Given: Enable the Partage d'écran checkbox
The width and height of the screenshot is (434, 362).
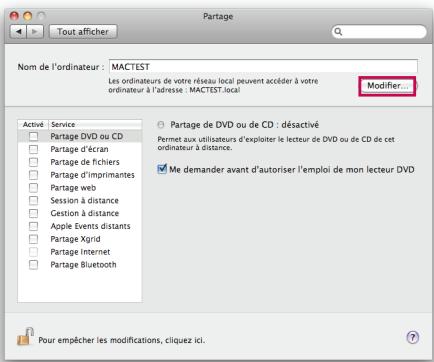Looking at the screenshot, I should pyautogui.click(x=33, y=149).
